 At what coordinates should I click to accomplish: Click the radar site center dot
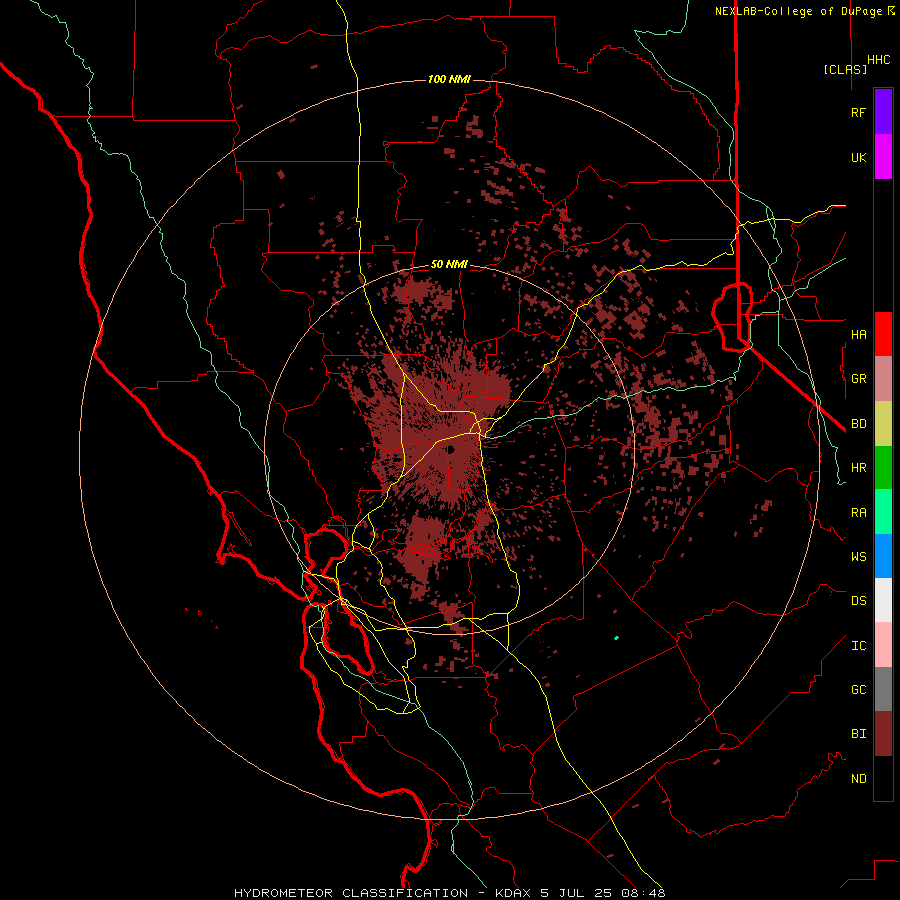(451, 449)
